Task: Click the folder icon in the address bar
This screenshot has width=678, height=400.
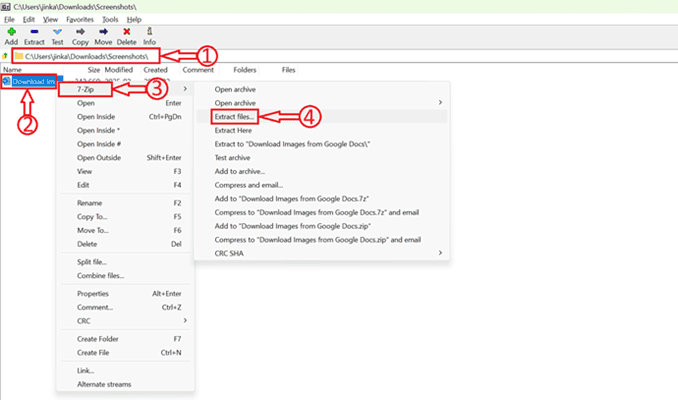Action: (x=19, y=56)
